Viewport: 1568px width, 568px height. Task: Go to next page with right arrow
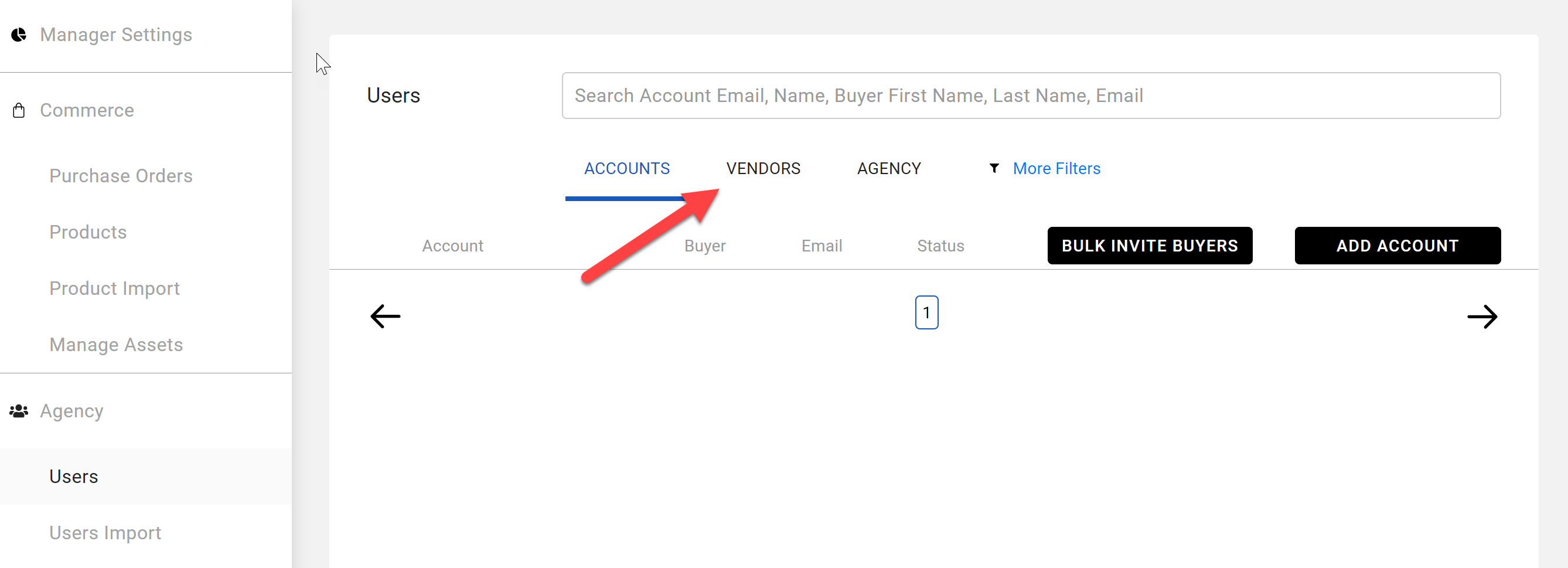click(1481, 316)
